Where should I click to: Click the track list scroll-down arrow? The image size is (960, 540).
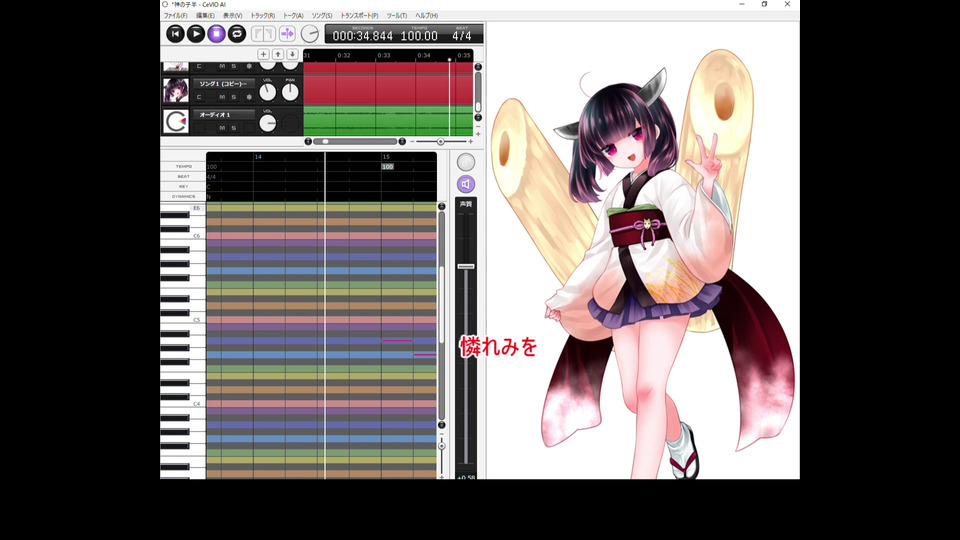pyautogui.click(x=478, y=117)
